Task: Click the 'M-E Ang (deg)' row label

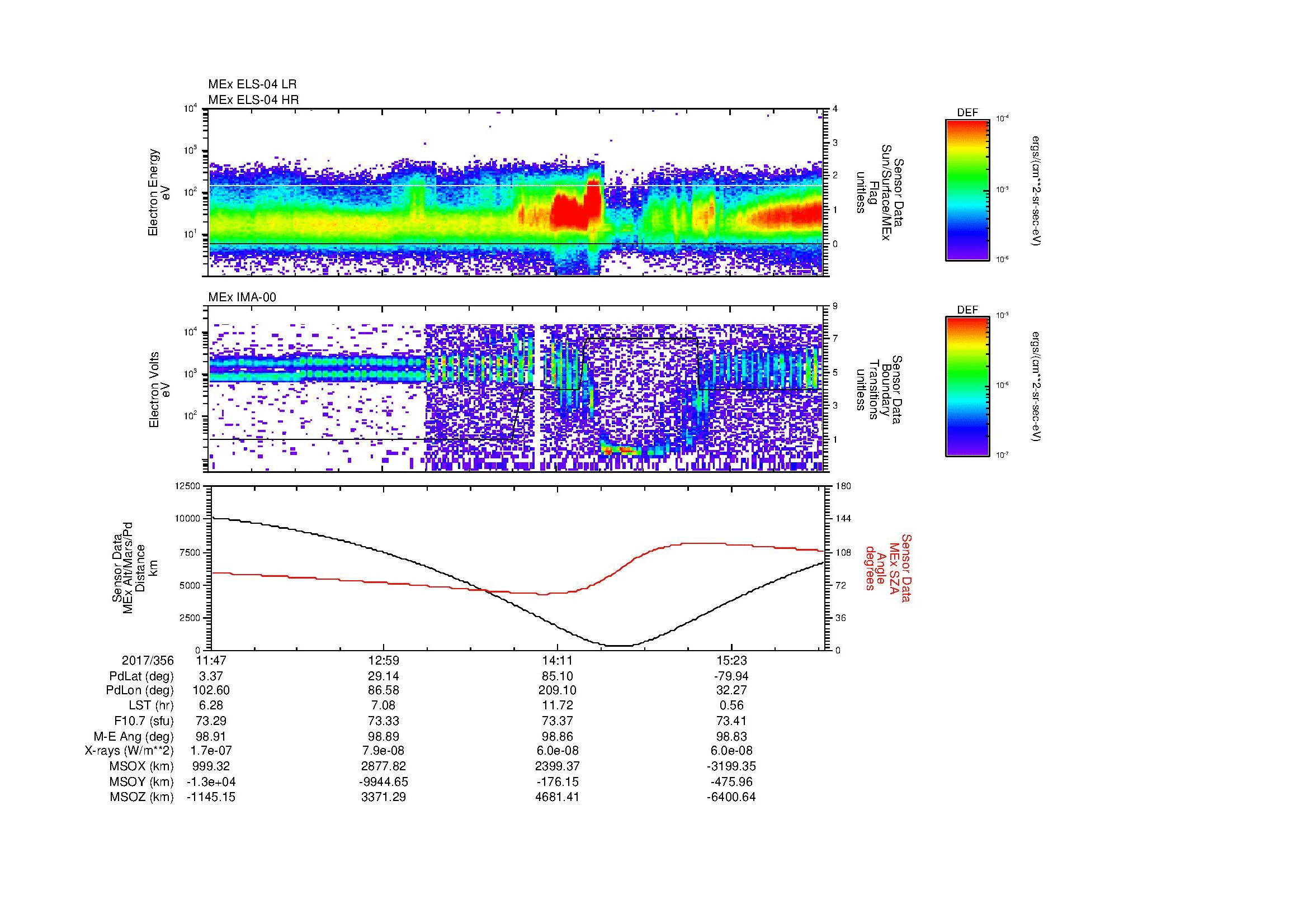Action: (x=134, y=736)
